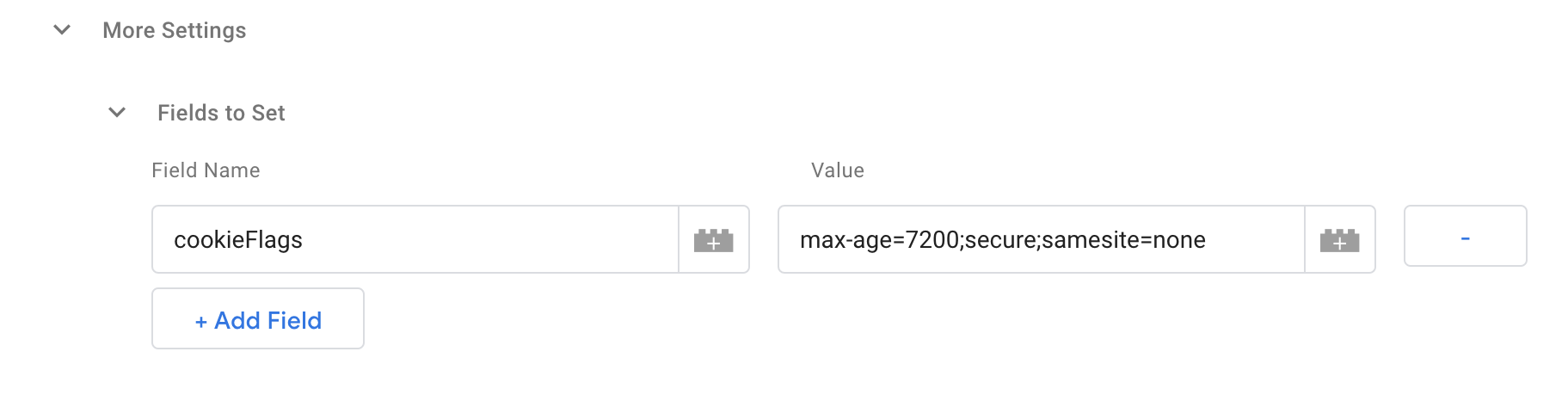Click the lego brick icon in first input
Image resolution: width=1568 pixels, height=395 pixels.
(x=714, y=240)
